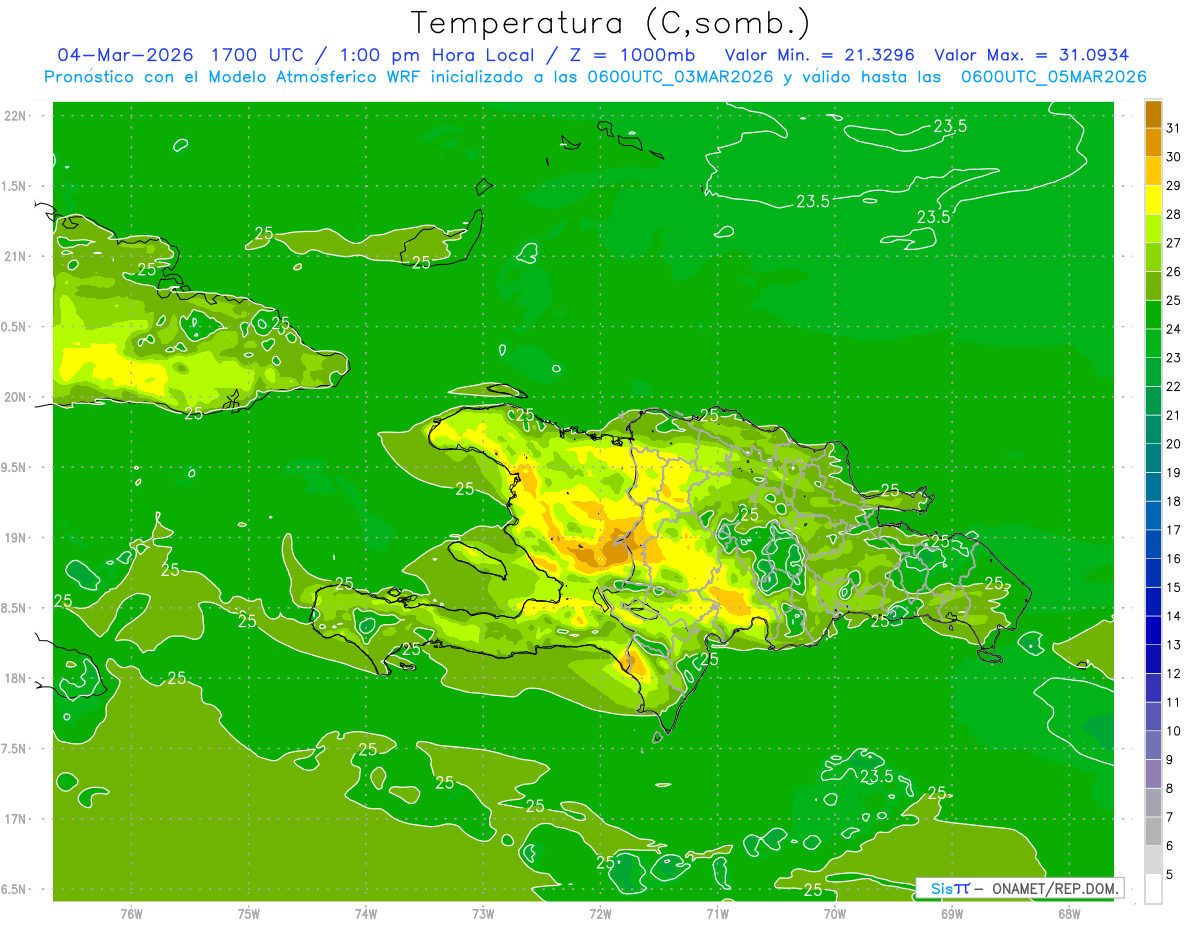Select initialization time "0600UTC_03MAR2026"
The image size is (1200, 927).
pyautogui.click(x=680, y=77)
